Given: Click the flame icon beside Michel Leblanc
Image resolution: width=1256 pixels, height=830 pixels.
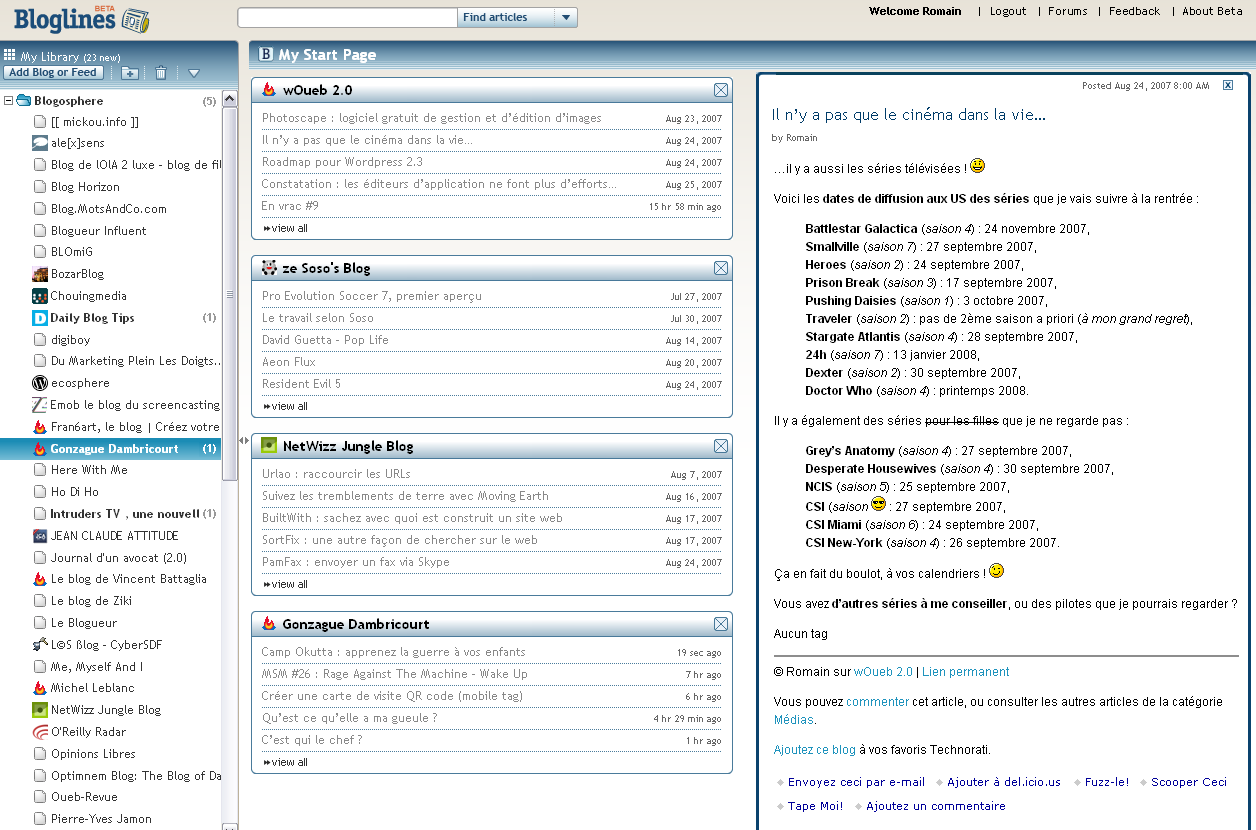Looking at the screenshot, I should 40,688.
